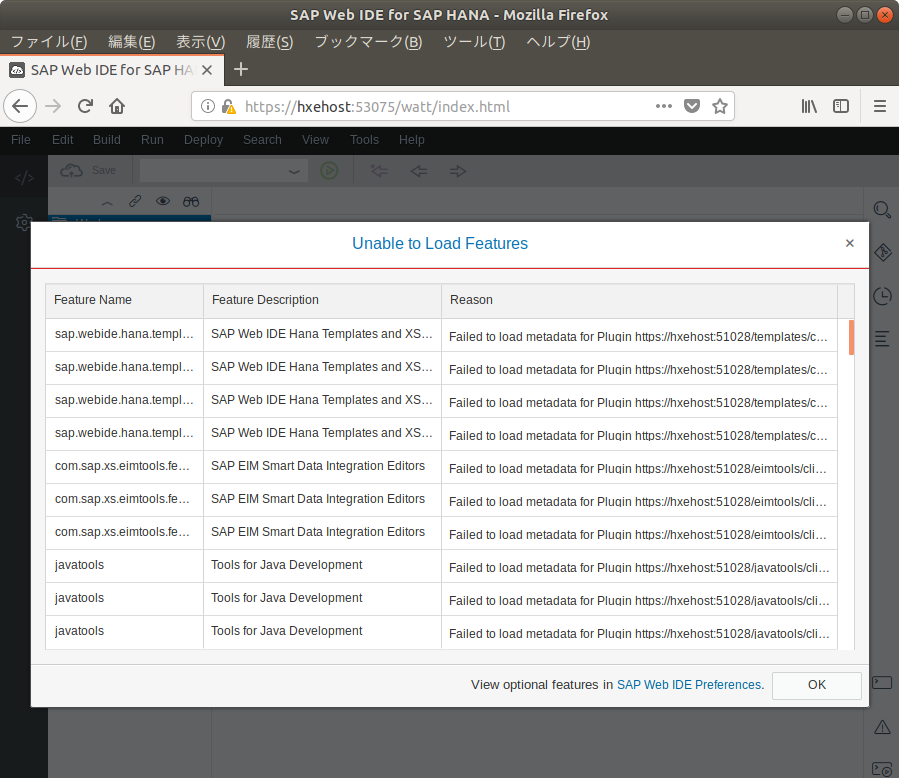Image resolution: width=899 pixels, height=778 pixels.
Task: Click the Reason column header
Action: pyautogui.click(x=471, y=300)
